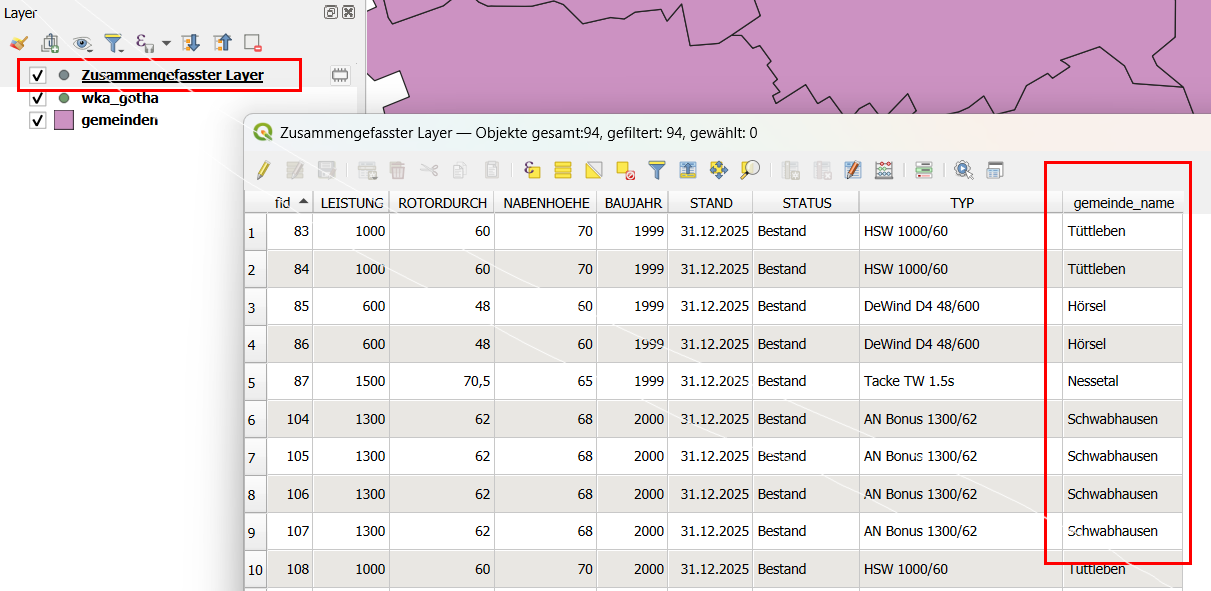Deselect all features in the attribute table

coord(625,170)
